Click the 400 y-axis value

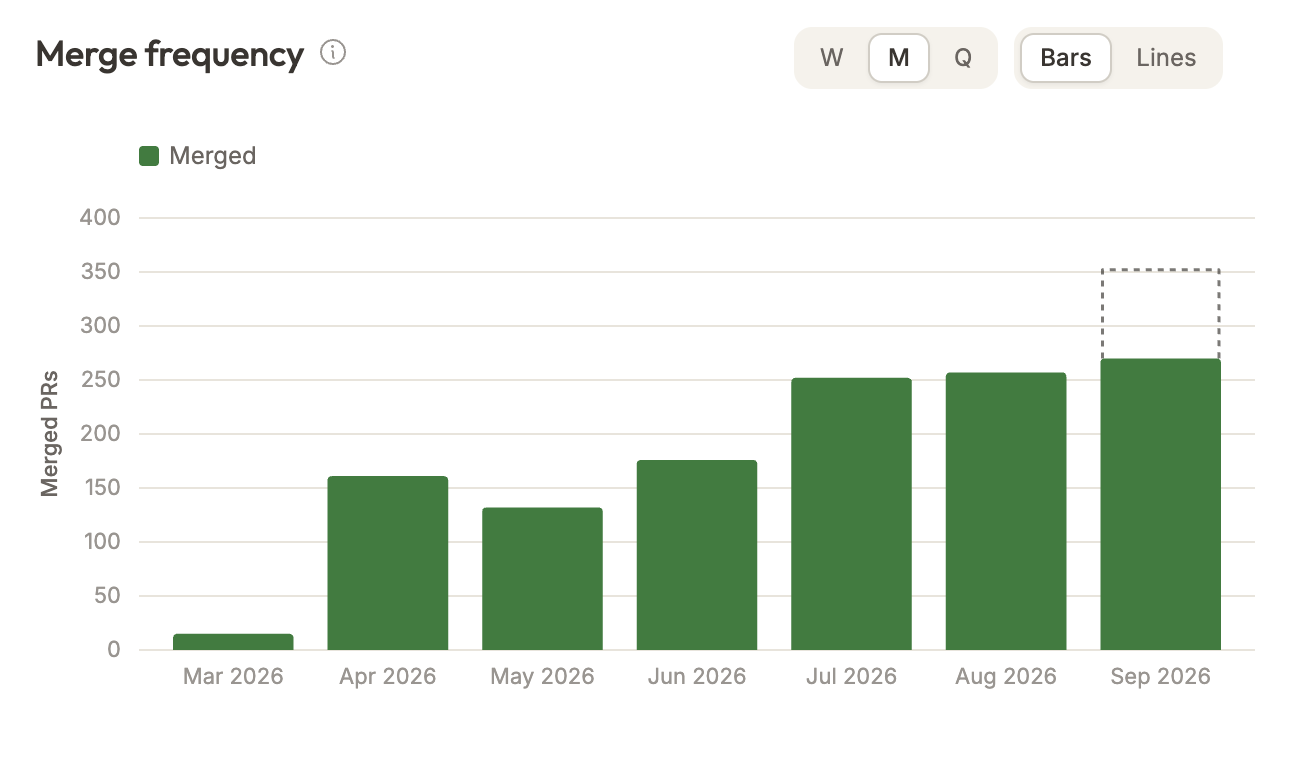(x=99, y=218)
